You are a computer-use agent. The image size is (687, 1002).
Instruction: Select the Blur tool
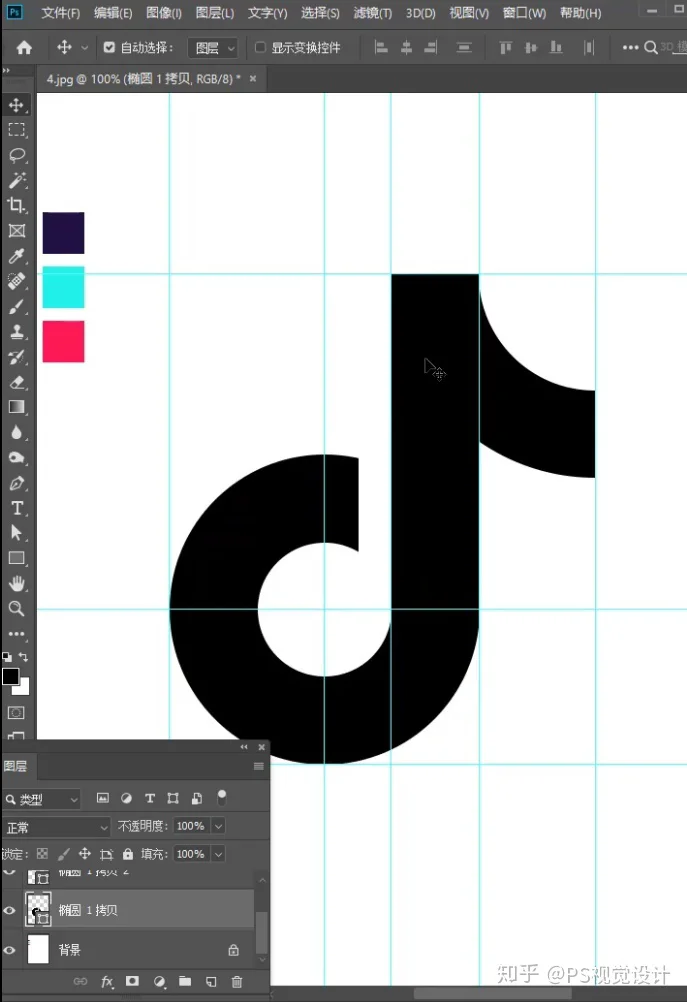17,433
